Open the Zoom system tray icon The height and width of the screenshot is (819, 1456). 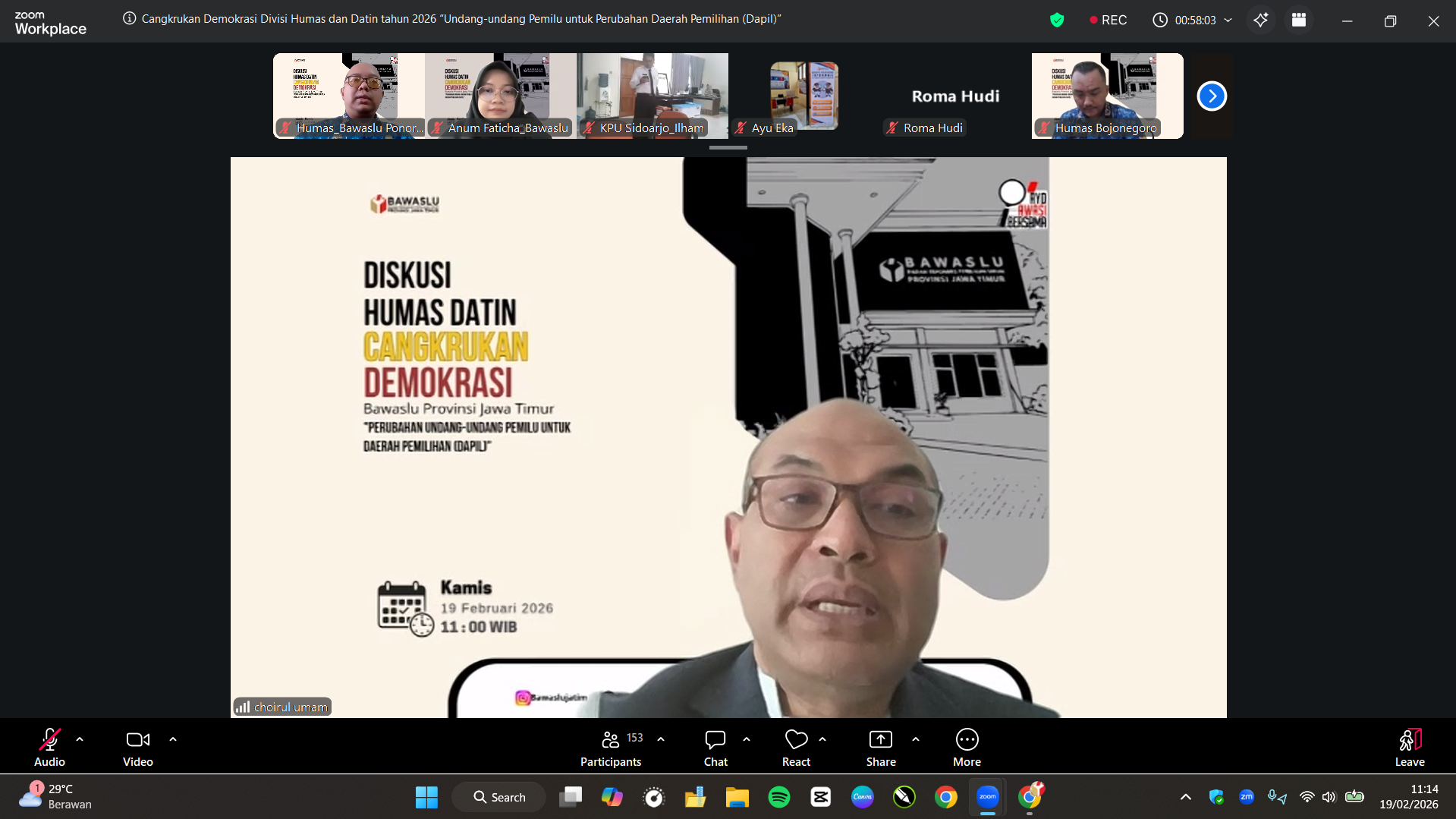1247,797
